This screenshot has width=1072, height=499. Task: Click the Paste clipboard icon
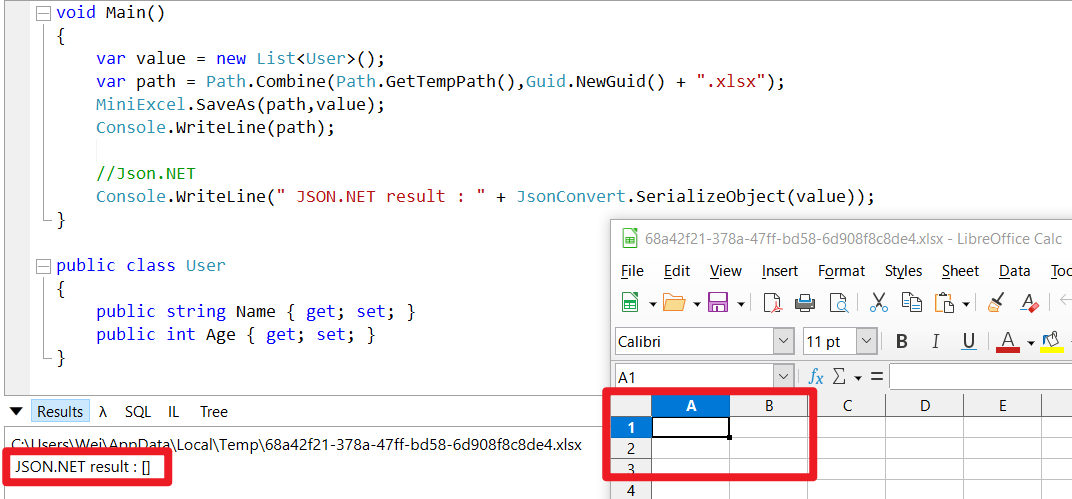(943, 302)
